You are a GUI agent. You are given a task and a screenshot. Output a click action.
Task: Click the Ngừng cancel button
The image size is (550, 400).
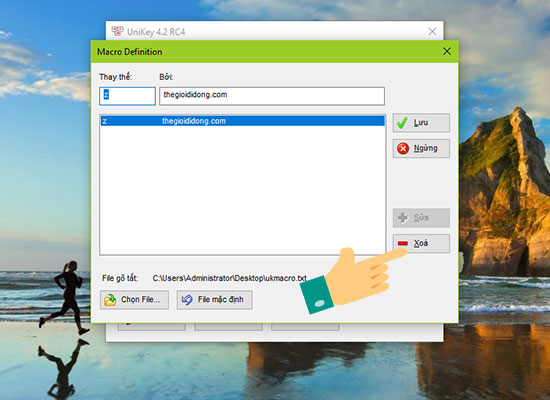coord(421,148)
